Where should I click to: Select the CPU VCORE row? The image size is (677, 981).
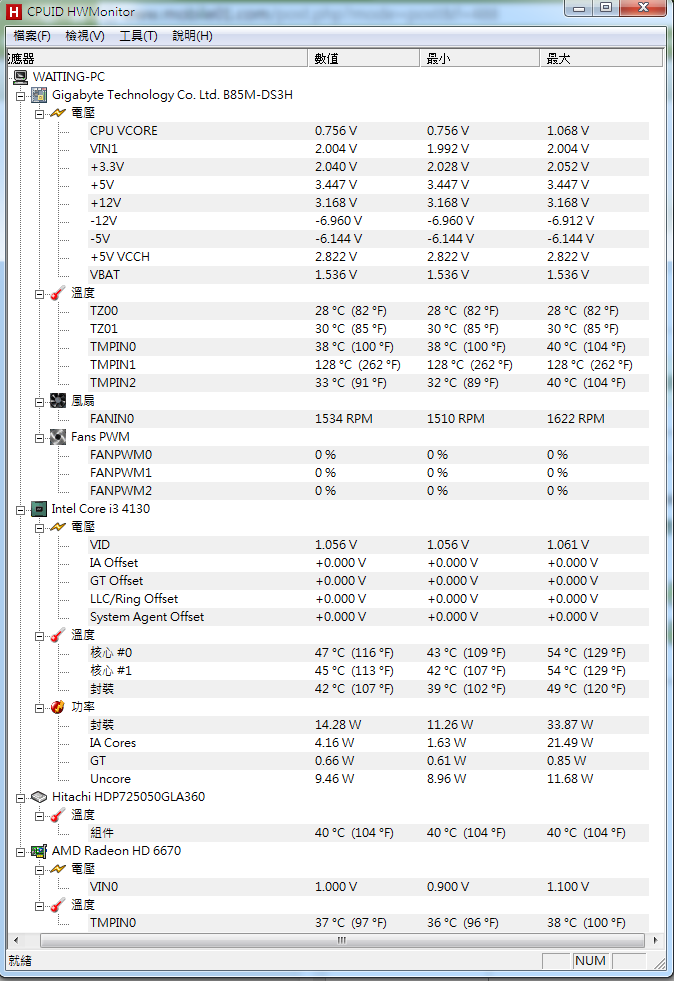[369, 131]
